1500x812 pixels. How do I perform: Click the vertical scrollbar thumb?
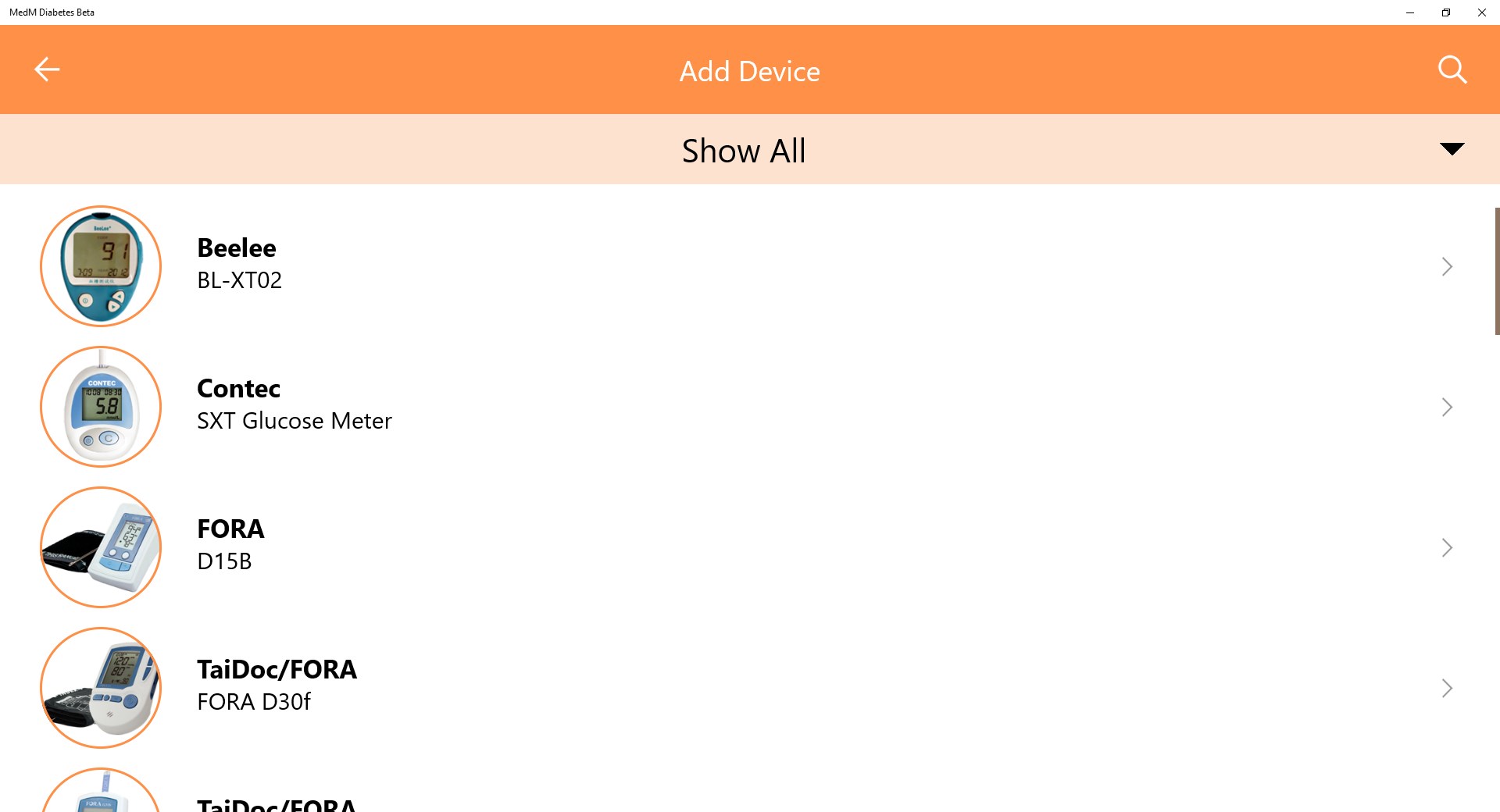click(1497, 271)
